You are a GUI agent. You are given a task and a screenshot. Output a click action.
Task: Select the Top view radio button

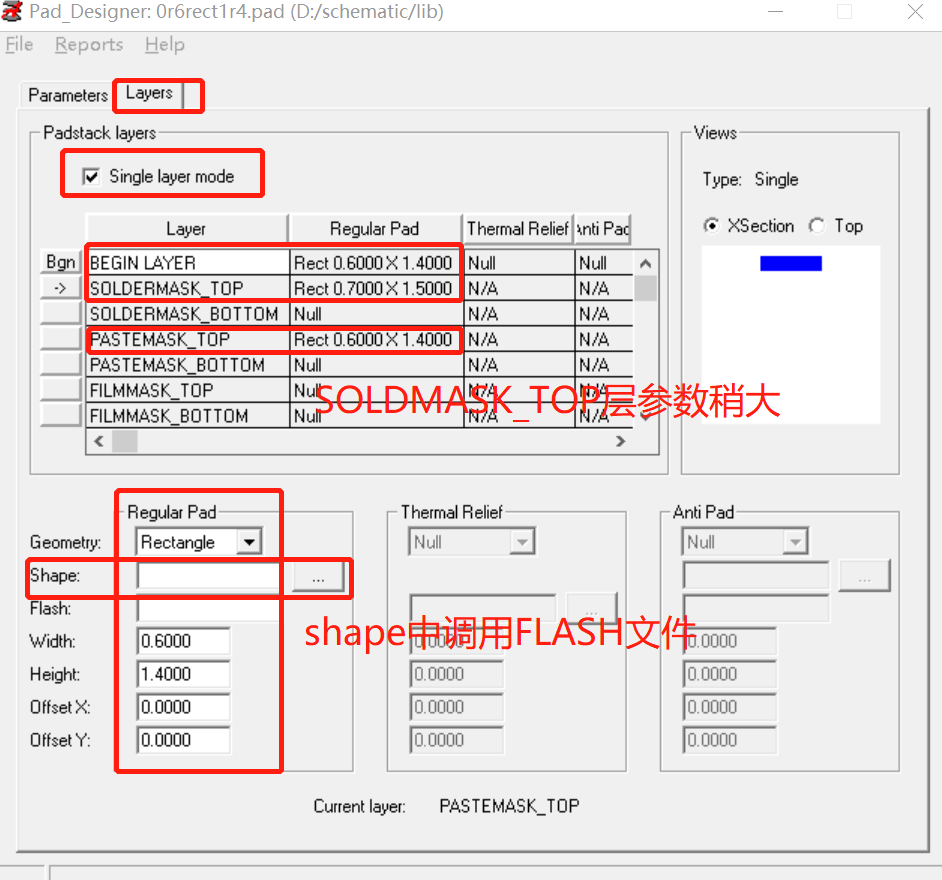click(816, 226)
